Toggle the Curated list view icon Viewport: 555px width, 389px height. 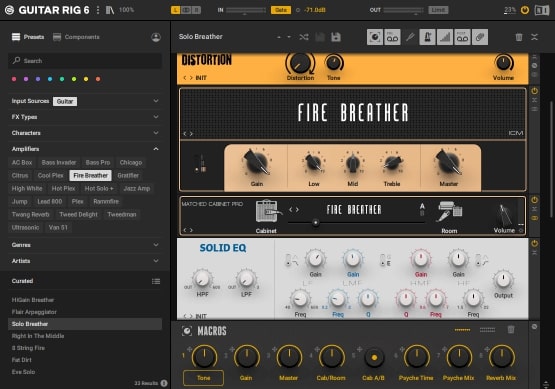pos(156,281)
